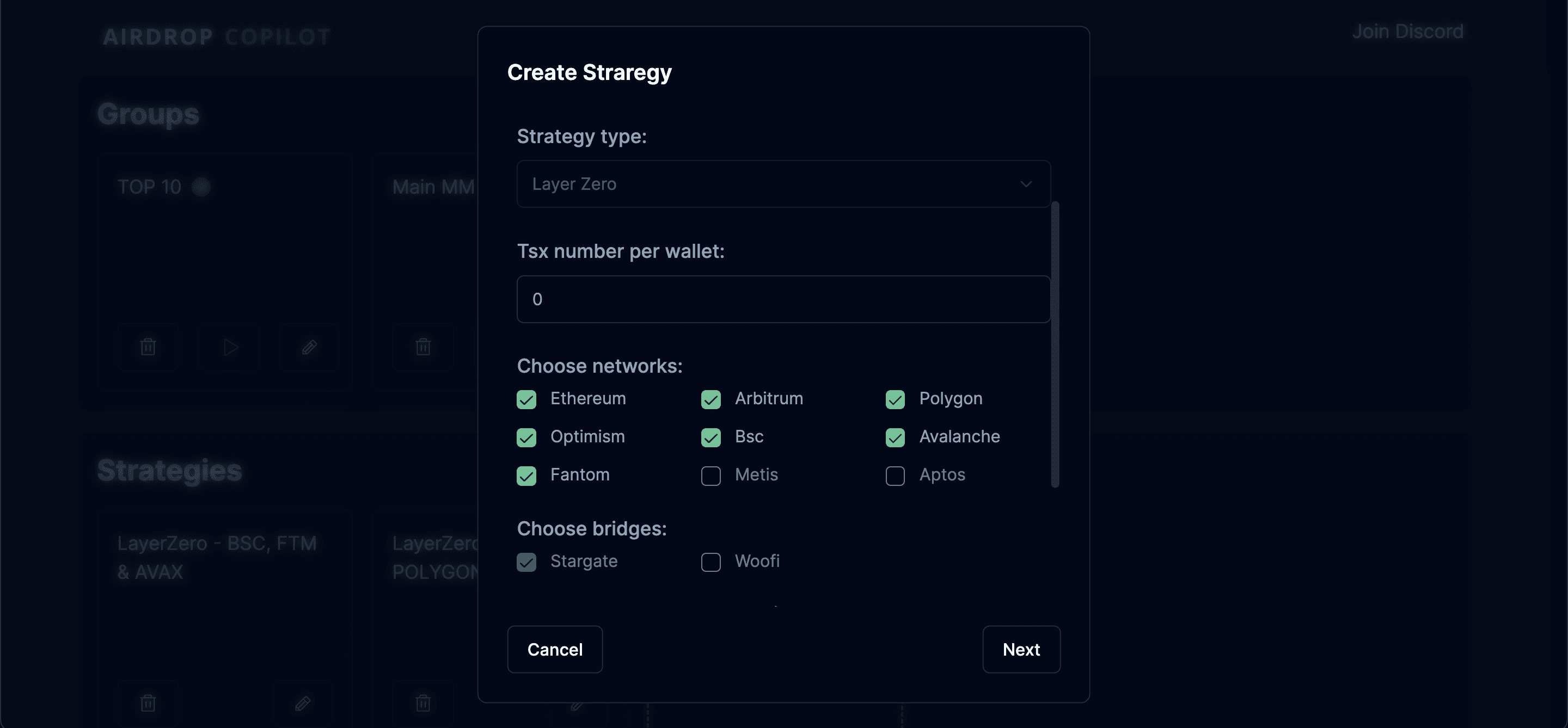Click the edit pencil icon under Strategies

(x=303, y=701)
